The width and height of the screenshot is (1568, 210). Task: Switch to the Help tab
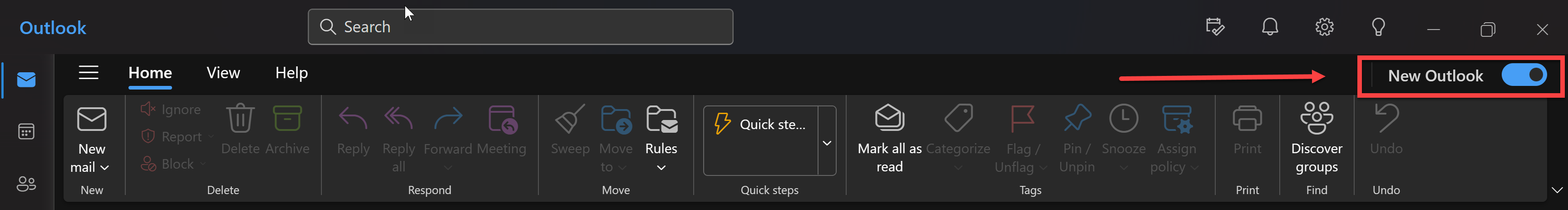[x=291, y=73]
